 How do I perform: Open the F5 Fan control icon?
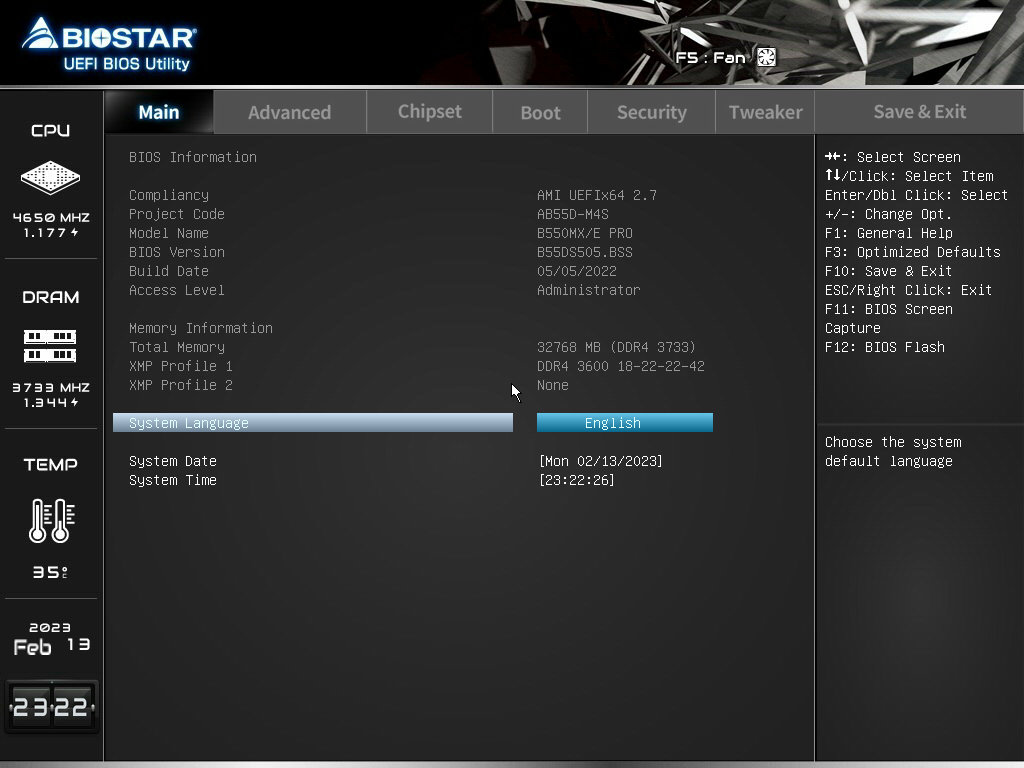point(766,57)
